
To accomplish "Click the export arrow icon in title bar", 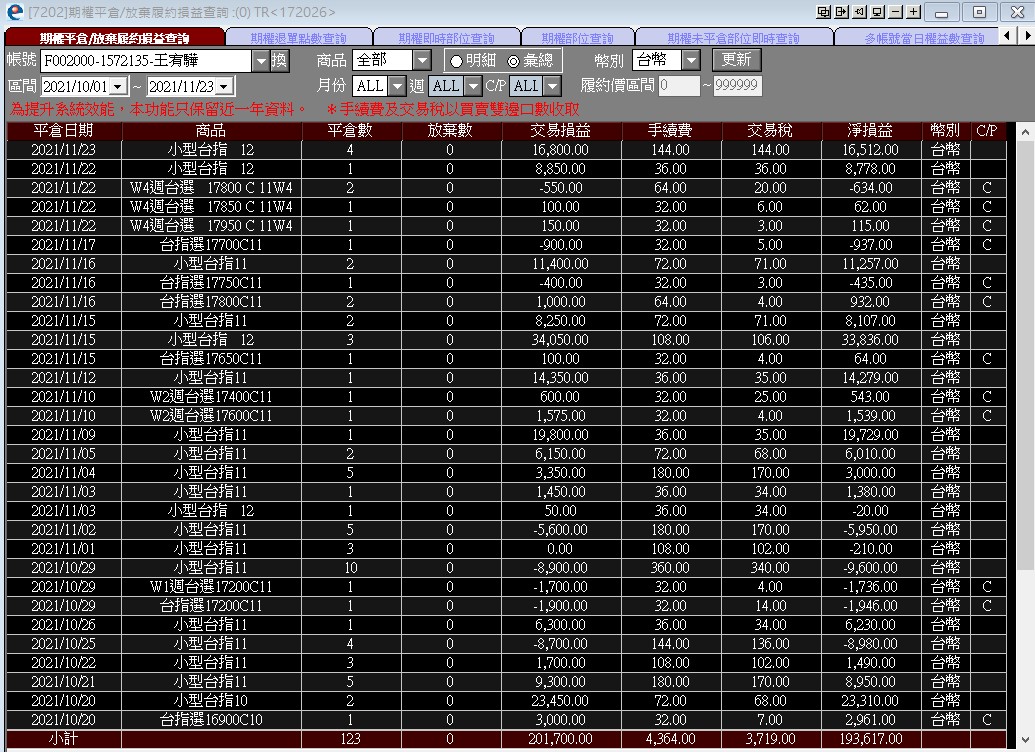I will click(x=842, y=11).
